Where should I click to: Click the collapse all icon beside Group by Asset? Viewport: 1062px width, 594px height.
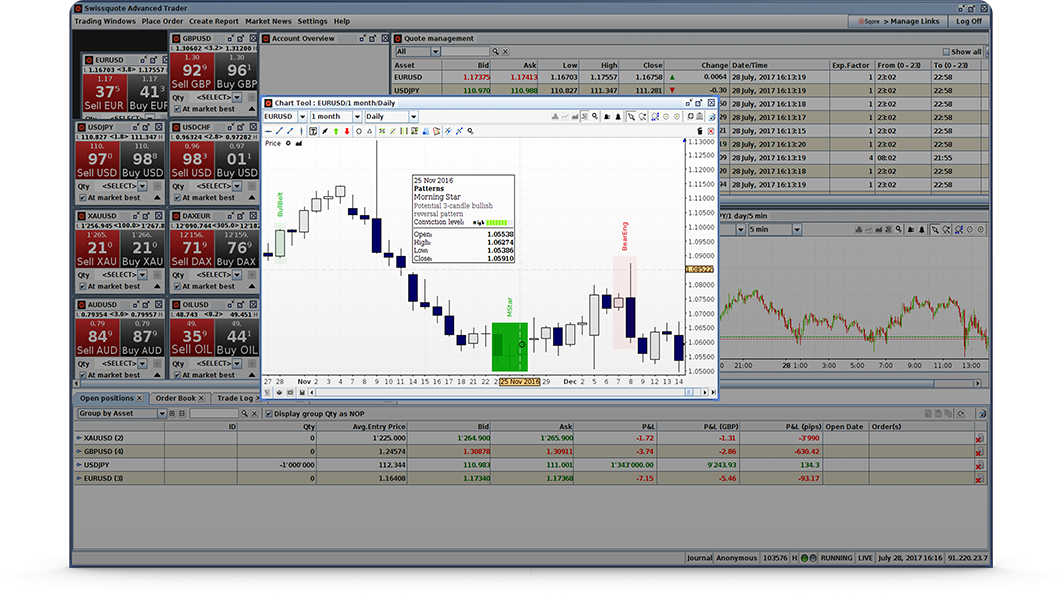tap(182, 413)
